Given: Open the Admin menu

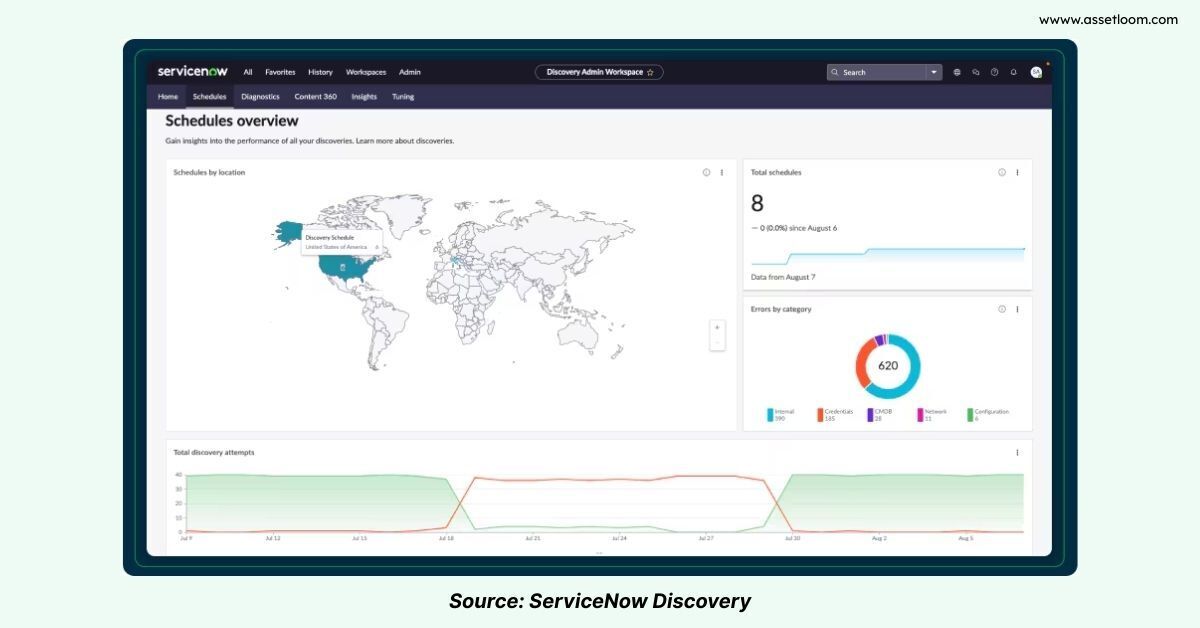Looking at the screenshot, I should (x=410, y=72).
